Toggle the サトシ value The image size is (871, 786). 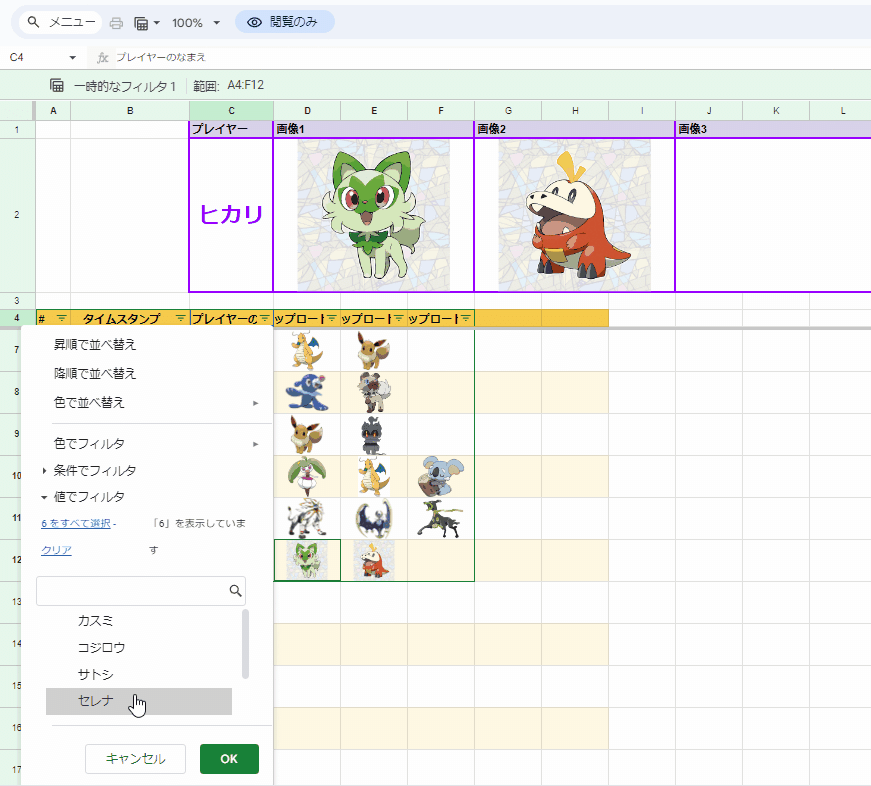pos(139,674)
